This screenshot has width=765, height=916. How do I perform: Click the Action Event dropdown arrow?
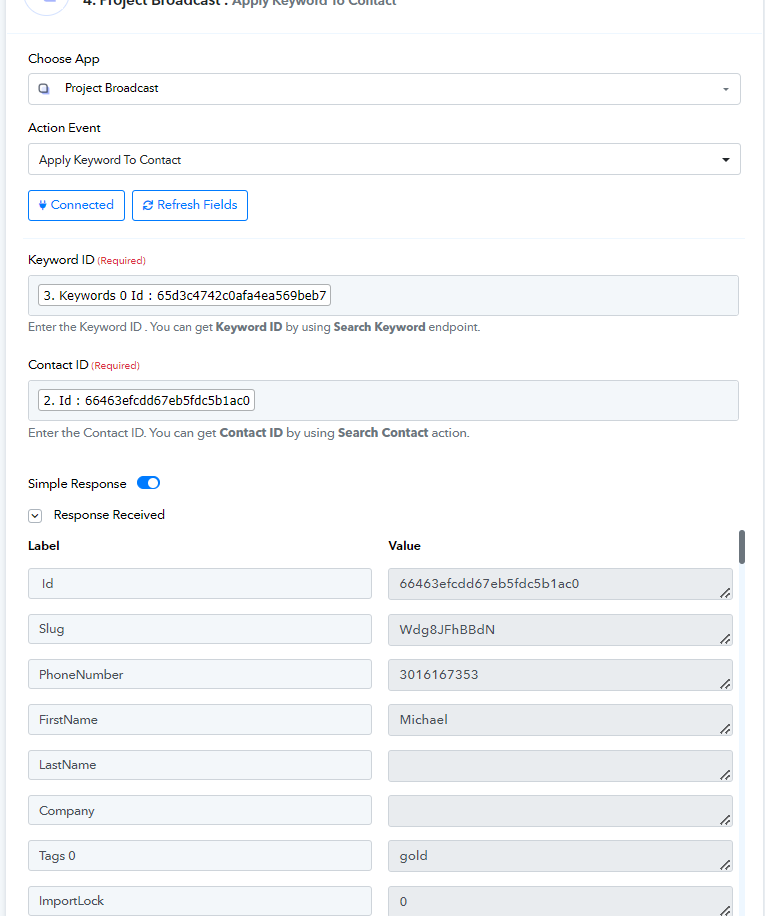click(726, 159)
